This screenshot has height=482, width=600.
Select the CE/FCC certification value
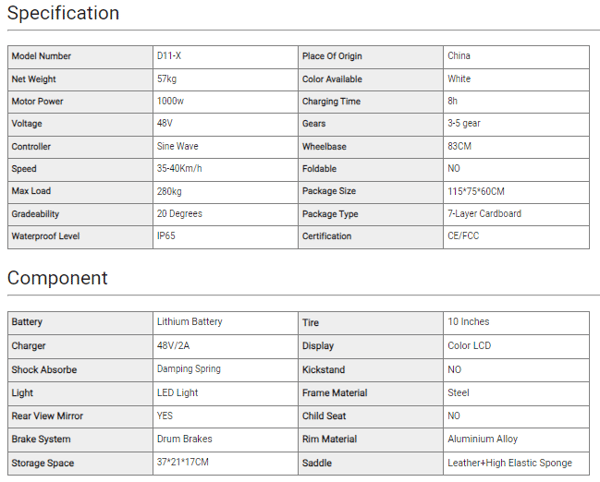[465, 236]
